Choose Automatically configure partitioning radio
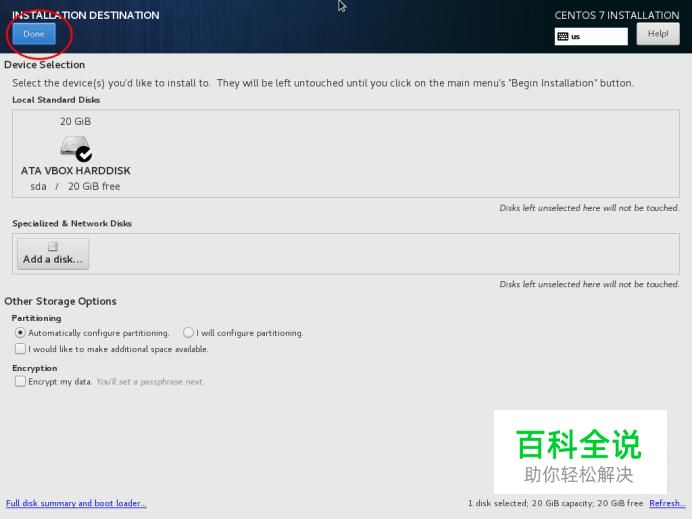The width and height of the screenshot is (692, 519). [20, 332]
